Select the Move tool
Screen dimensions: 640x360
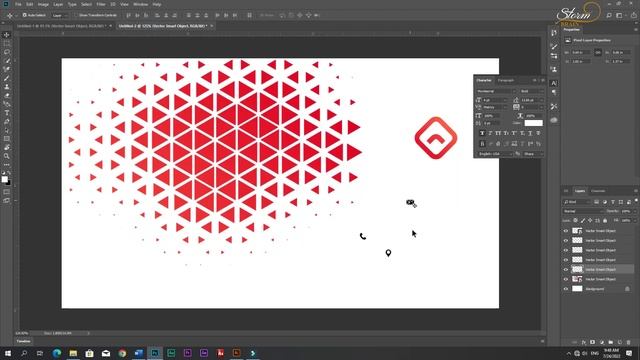(x=7, y=35)
